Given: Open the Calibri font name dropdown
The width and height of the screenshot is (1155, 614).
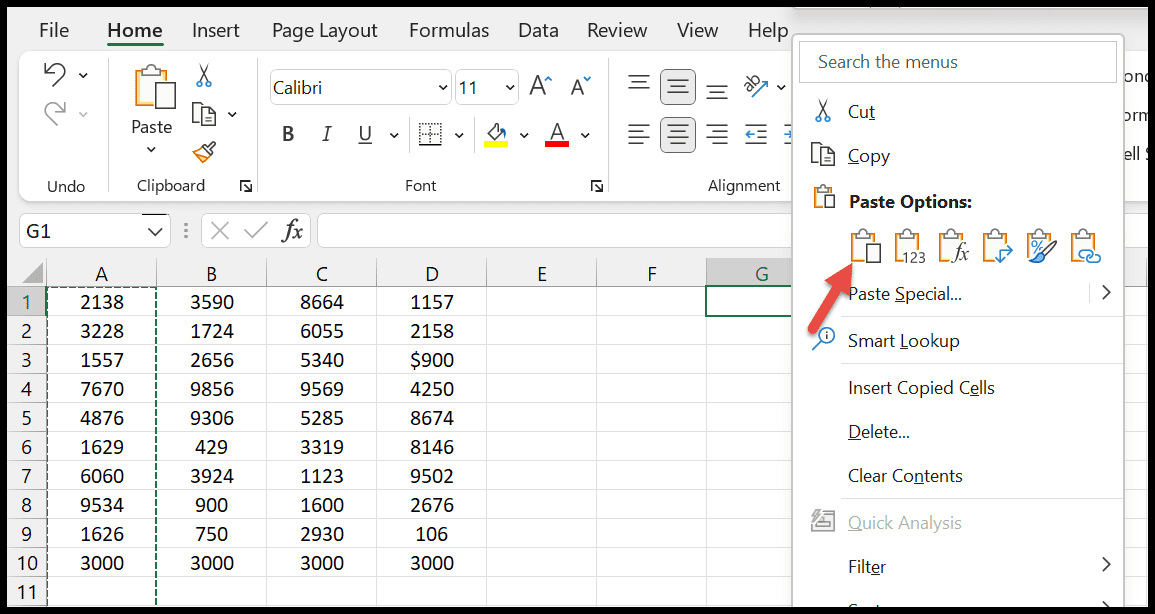Looking at the screenshot, I should click(443, 88).
